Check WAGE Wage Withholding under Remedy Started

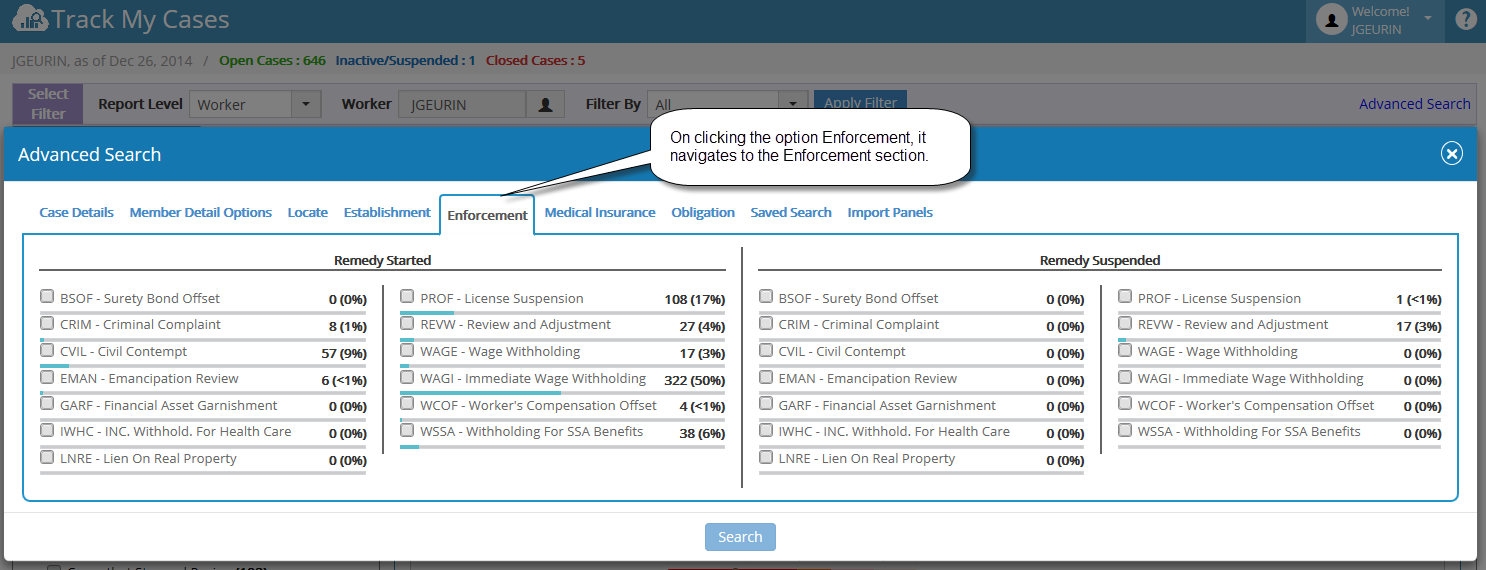(407, 350)
